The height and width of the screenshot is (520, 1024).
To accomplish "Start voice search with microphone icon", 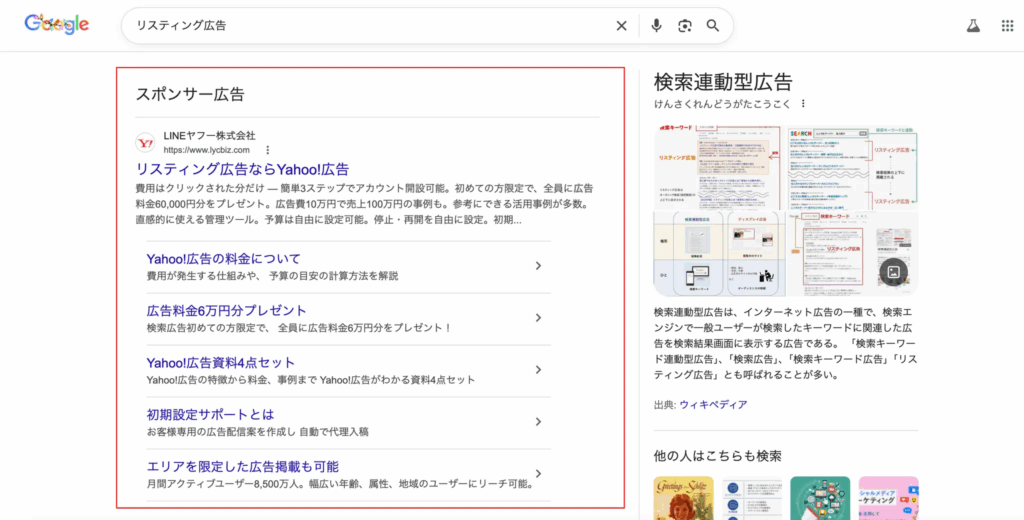I will [x=656, y=26].
